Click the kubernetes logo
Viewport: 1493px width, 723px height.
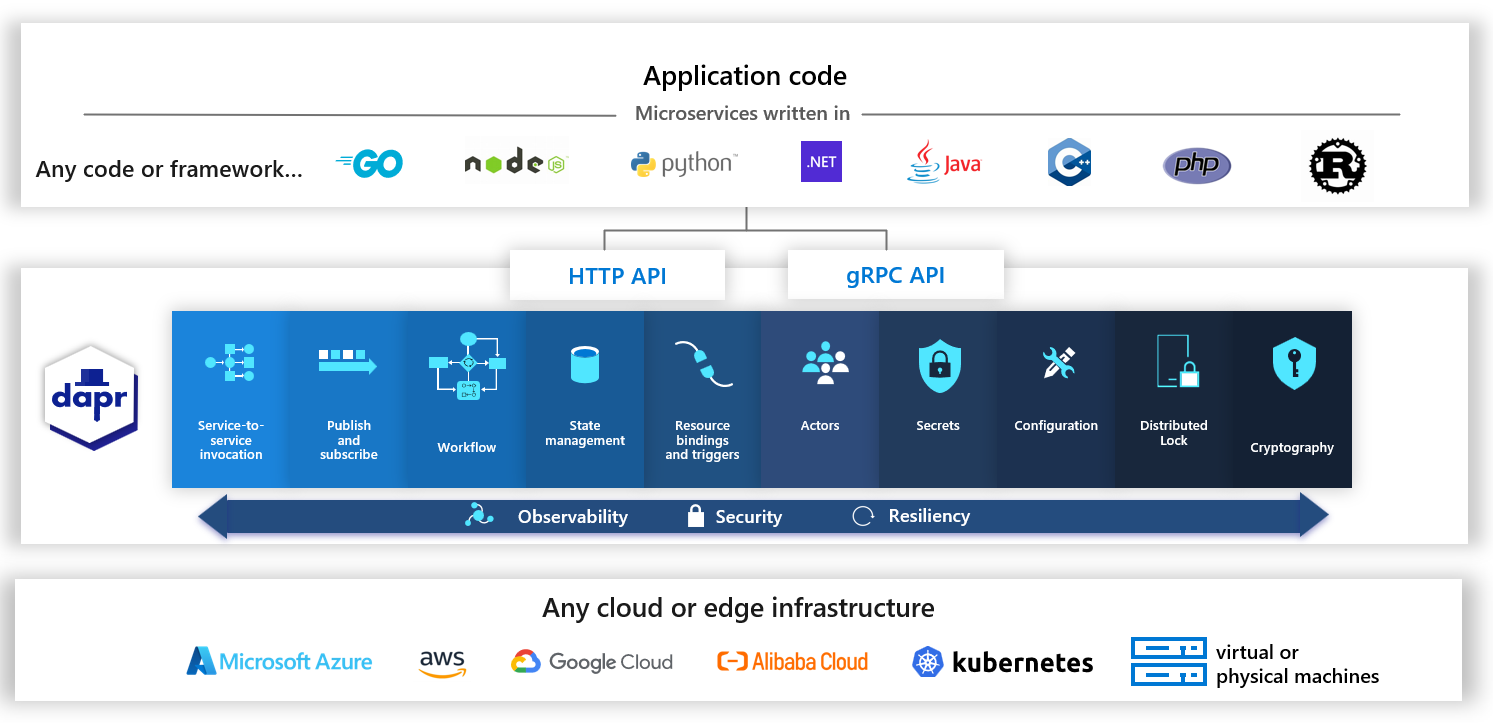point(1003,662)
